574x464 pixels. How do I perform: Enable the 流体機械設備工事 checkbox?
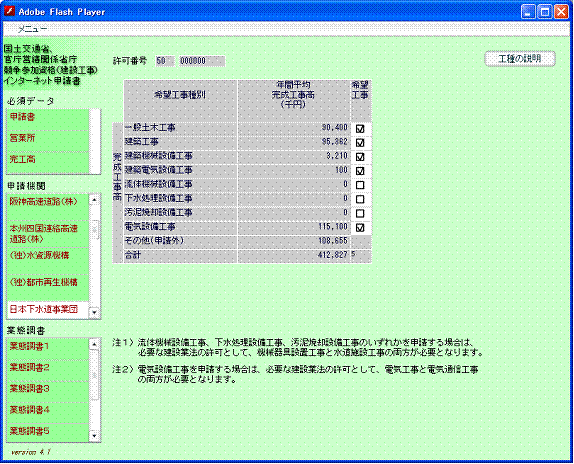coord(360,185)
